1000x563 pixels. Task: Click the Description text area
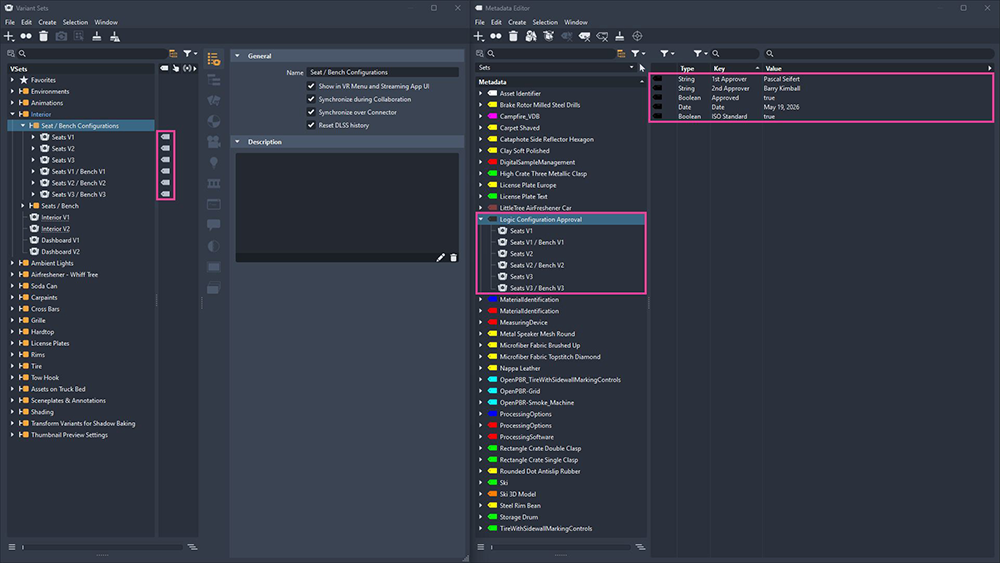coord(347,203)
